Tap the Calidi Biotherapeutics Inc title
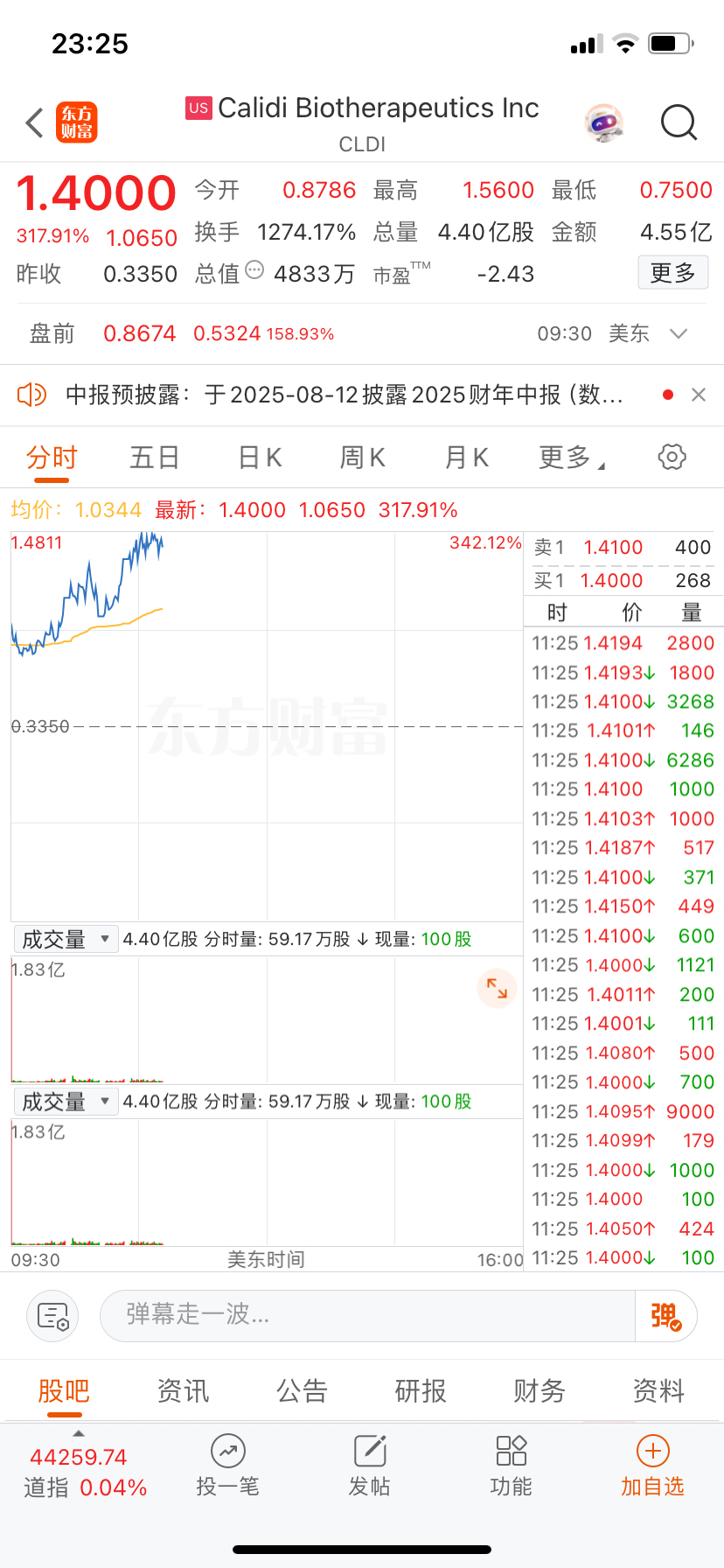The width and height of the screenshot is (724, 1568). 379,108
